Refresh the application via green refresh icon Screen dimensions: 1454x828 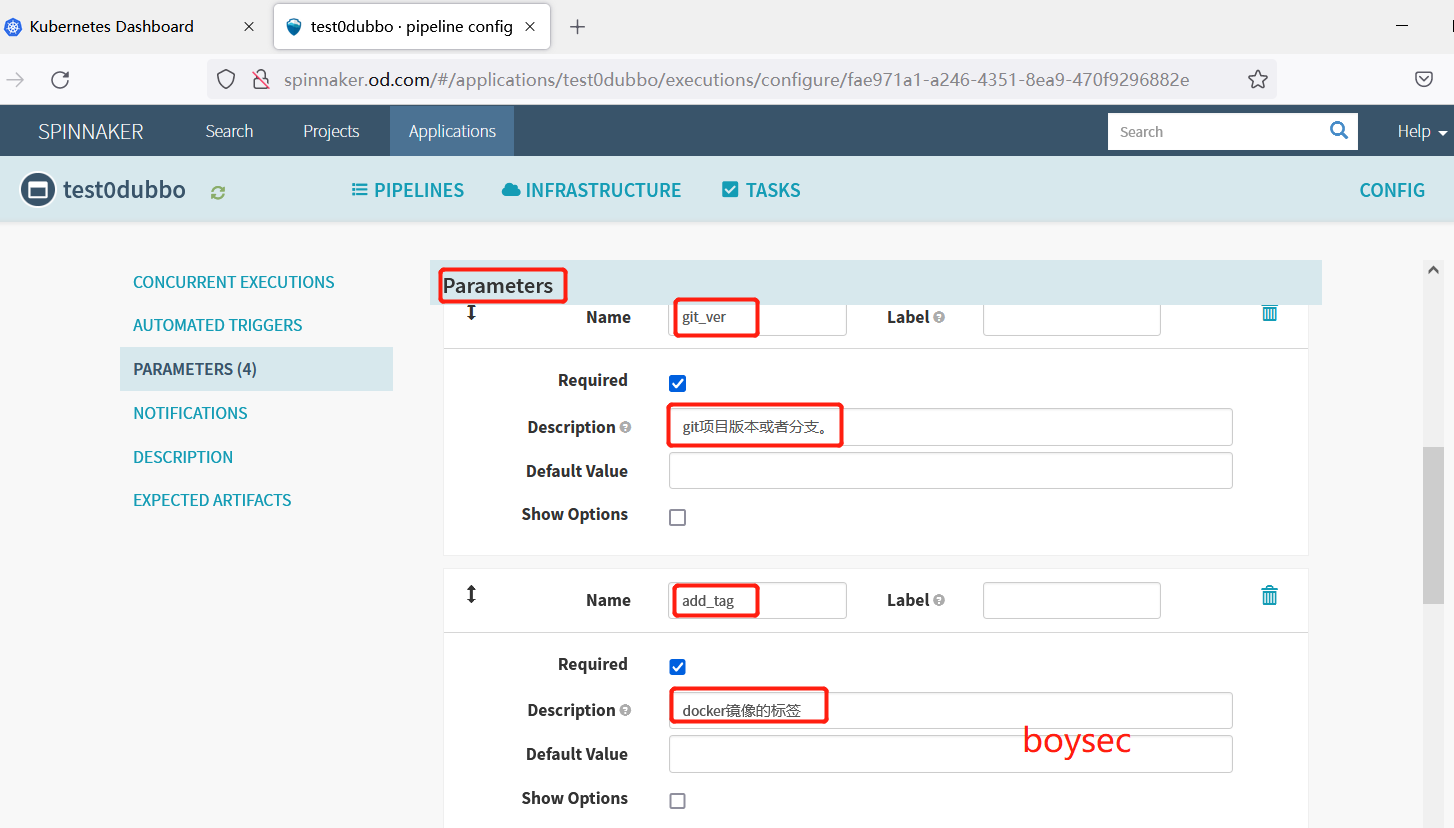(x=218, y=192)
